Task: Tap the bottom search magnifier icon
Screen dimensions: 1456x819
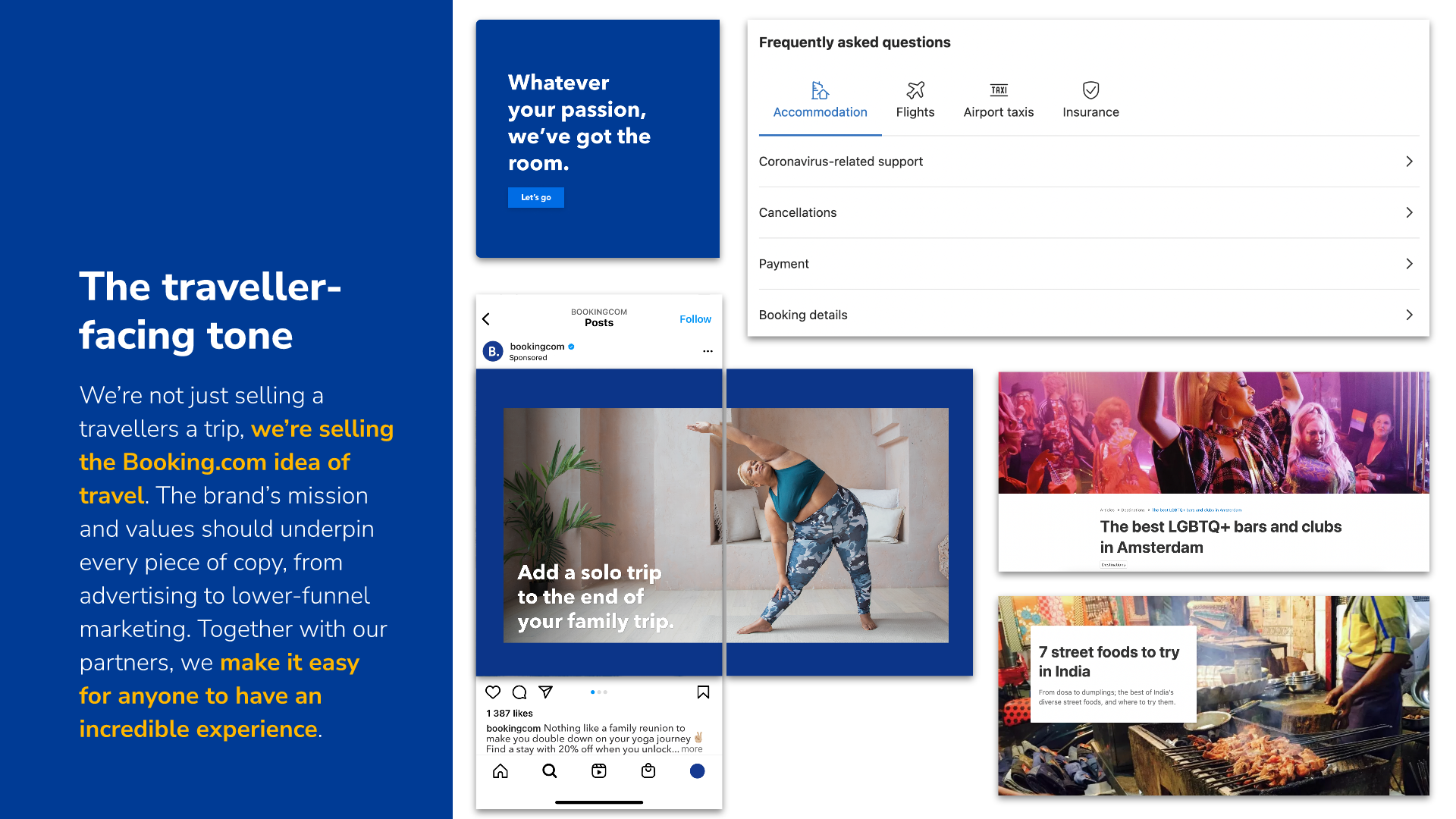Action: pos(550,771)
